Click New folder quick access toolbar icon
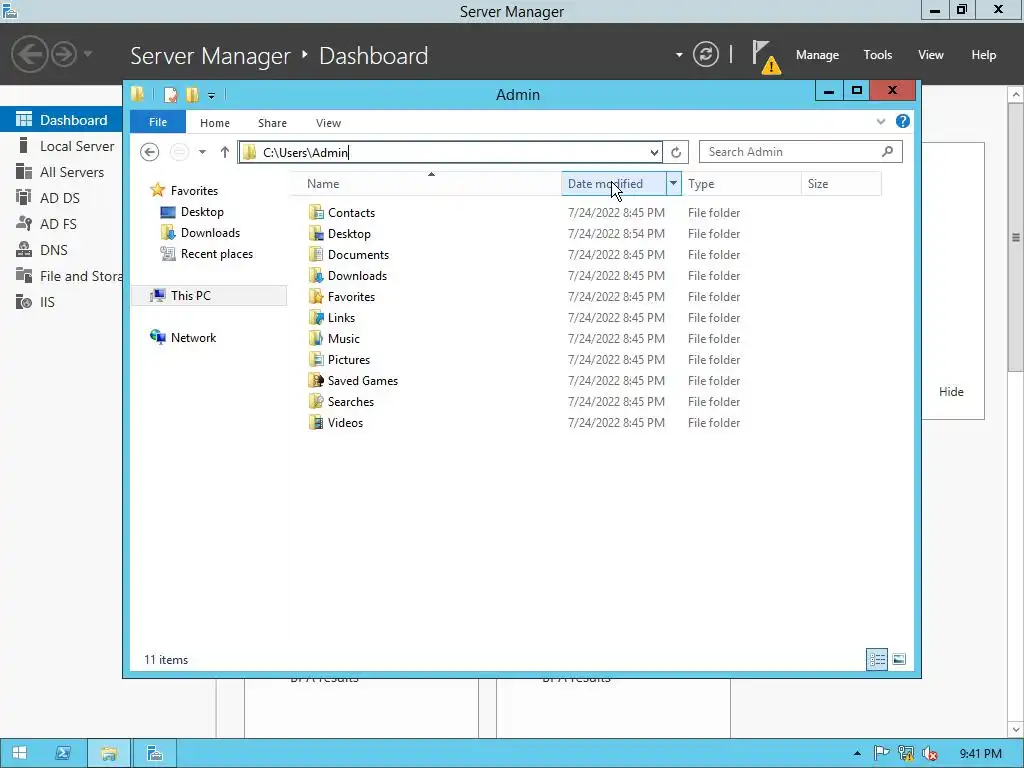The image size is (1024, 768). (192, 95)
